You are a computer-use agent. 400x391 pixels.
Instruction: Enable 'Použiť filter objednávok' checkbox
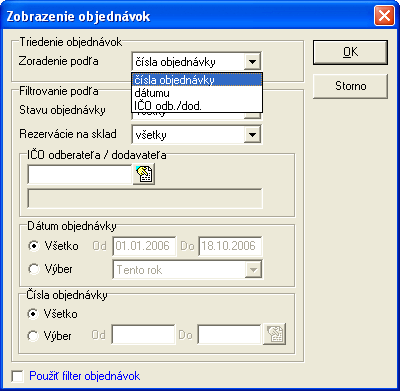click(x=17, y=376)
